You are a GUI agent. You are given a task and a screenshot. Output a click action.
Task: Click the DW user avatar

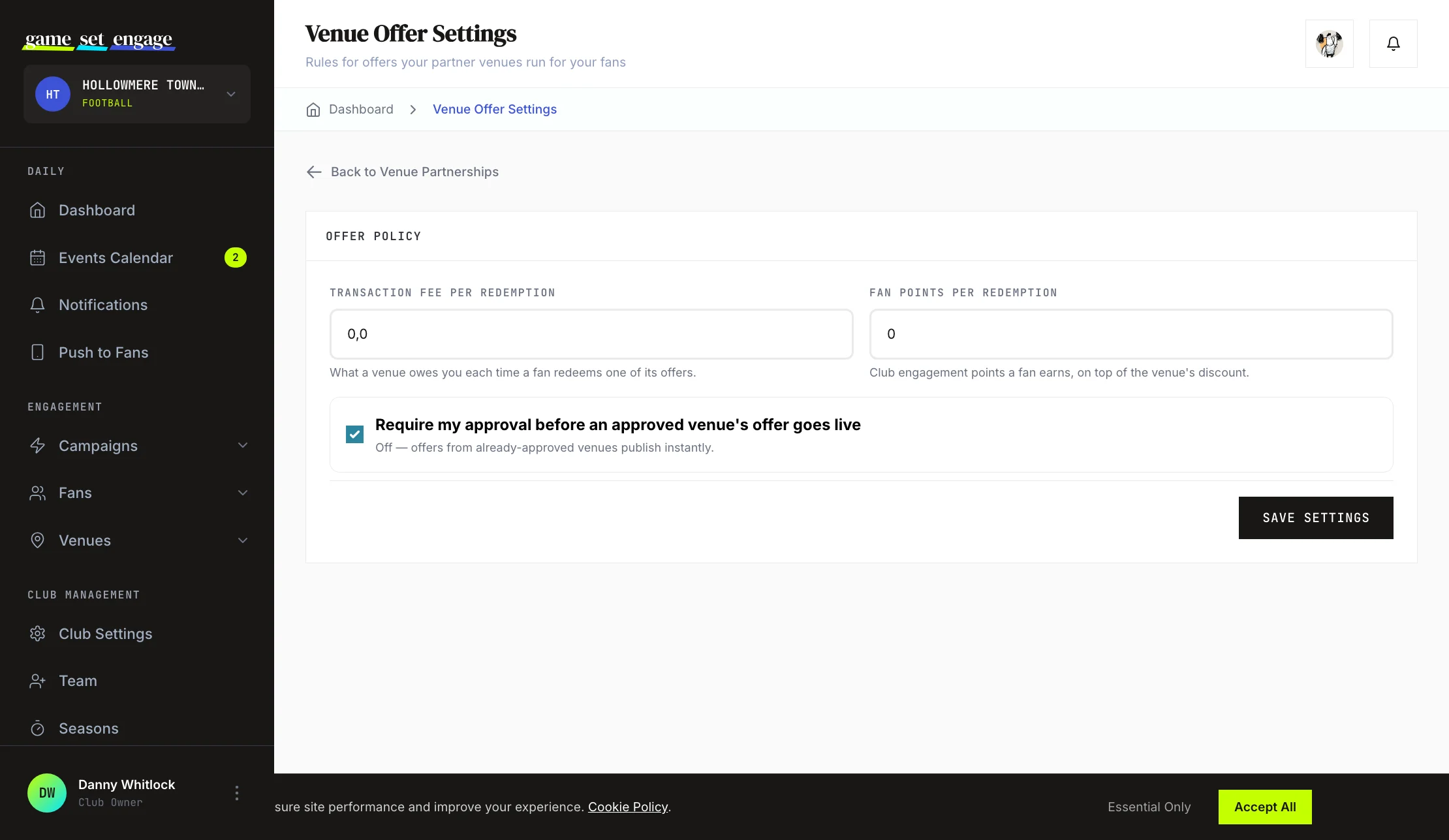(47, 793)
